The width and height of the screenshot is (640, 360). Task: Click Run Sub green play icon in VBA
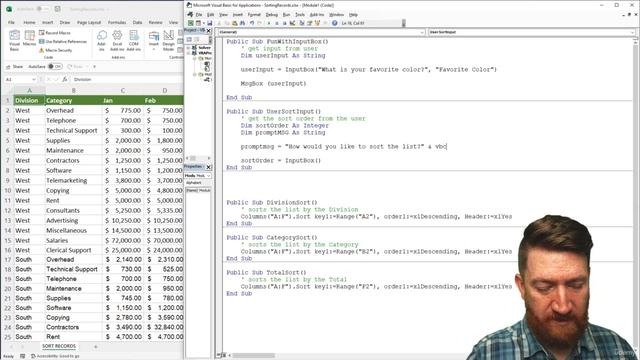pos(269,23)
